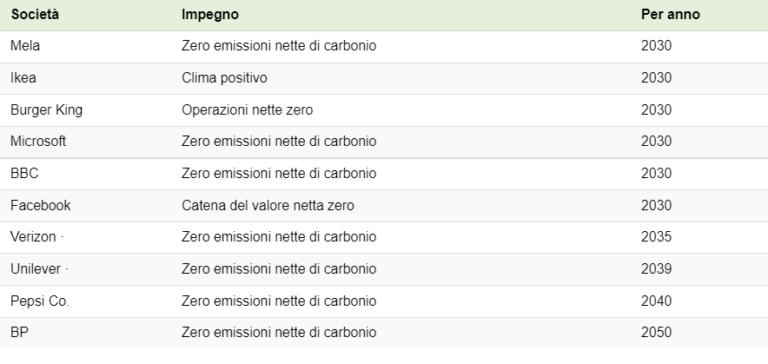
Task: Select the Operazioni nette zero cell
Action: pyautogui.click(x=247, y=110)
